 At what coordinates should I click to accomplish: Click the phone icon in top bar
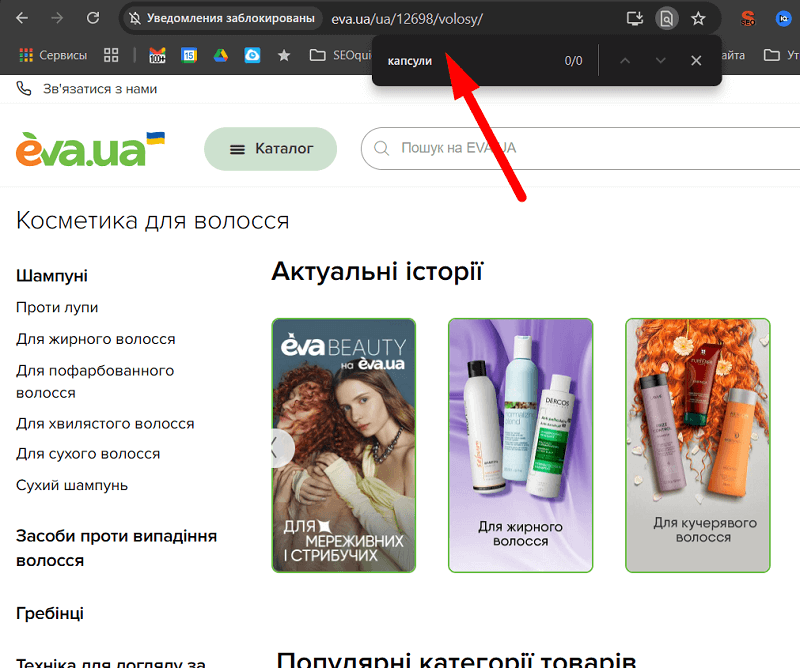point(24,89)
